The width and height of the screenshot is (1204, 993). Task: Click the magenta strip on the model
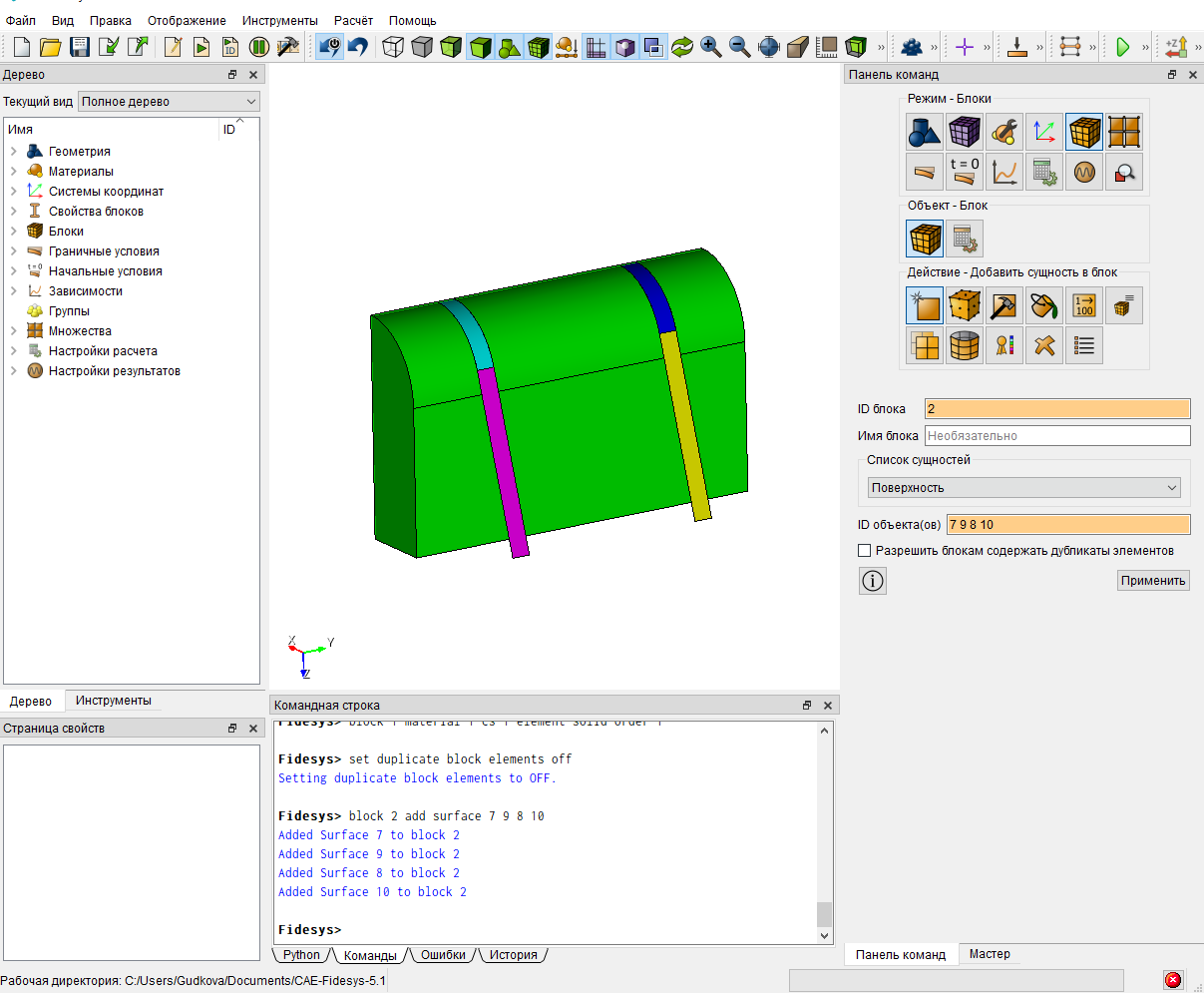click(x=503, y=462)
